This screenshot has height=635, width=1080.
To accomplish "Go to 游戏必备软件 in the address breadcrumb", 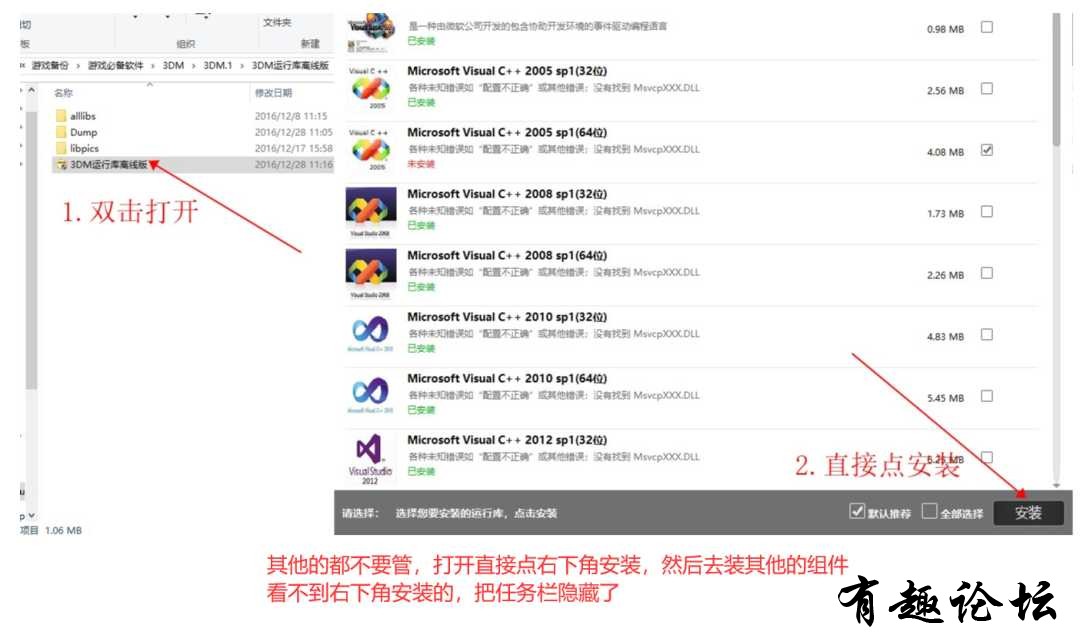I will (x=116, y=65).
